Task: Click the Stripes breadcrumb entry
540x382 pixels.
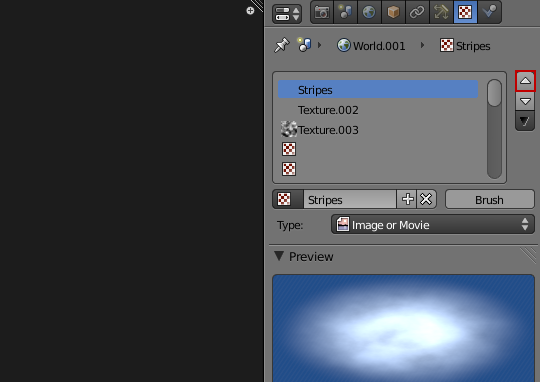Action: tap(465, 46)
